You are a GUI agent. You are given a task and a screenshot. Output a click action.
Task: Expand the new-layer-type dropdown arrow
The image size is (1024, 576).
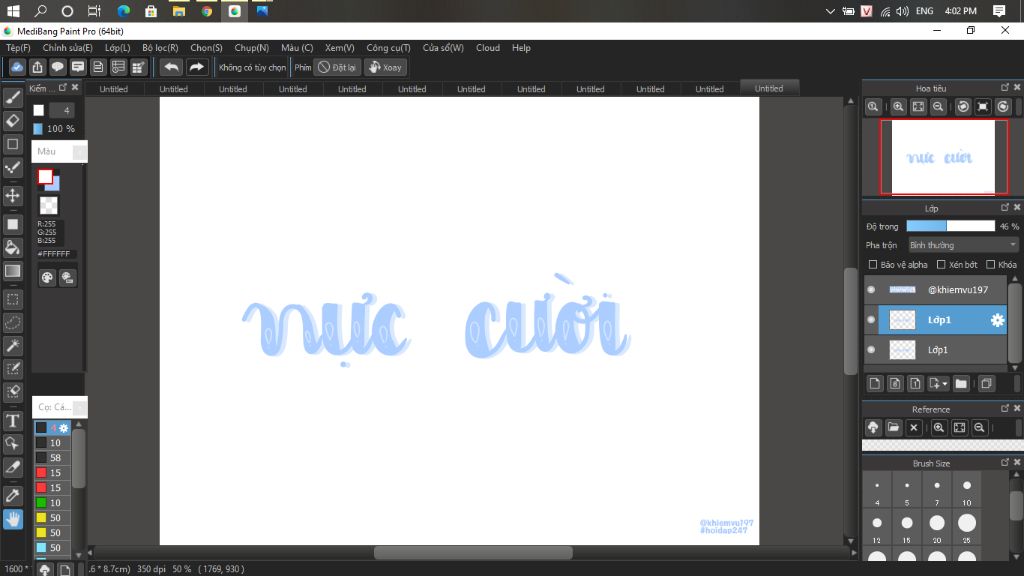945,384
